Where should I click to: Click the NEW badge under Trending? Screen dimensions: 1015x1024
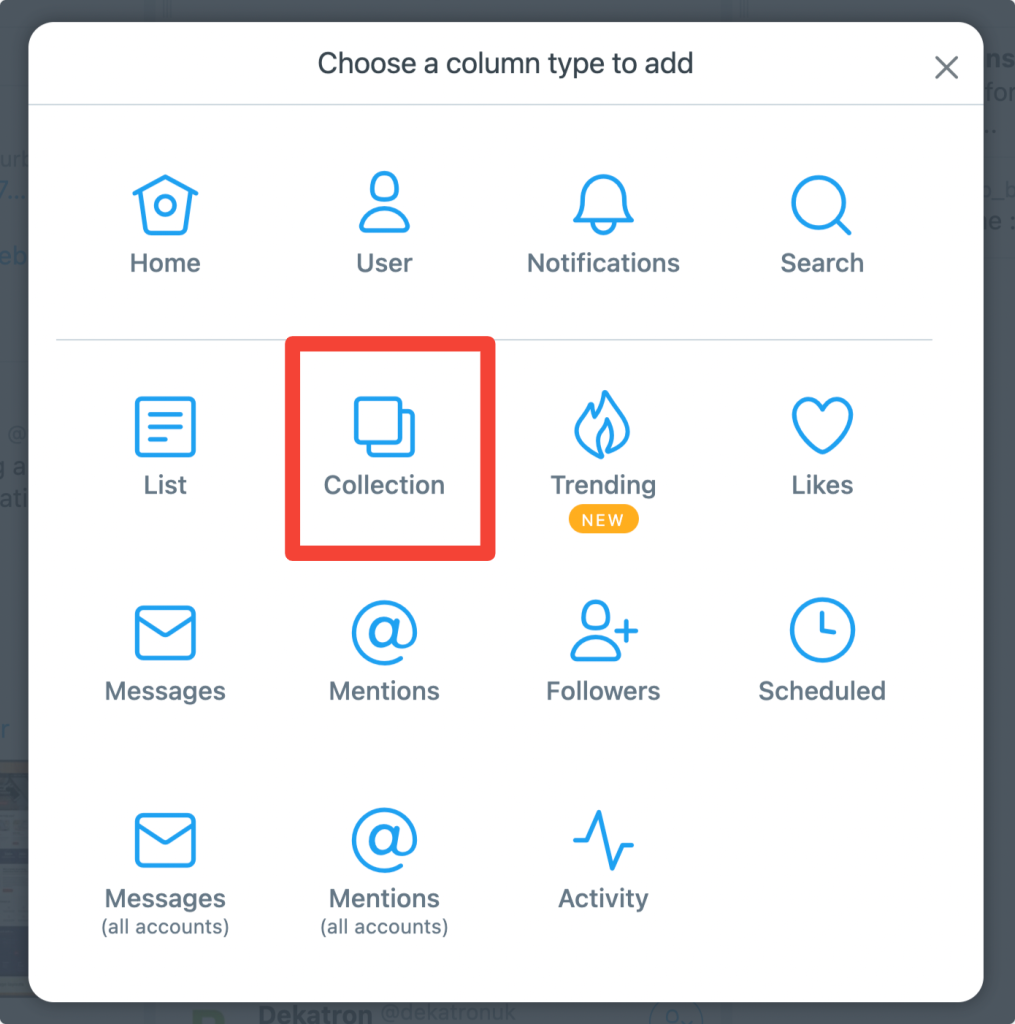point(603,519)
